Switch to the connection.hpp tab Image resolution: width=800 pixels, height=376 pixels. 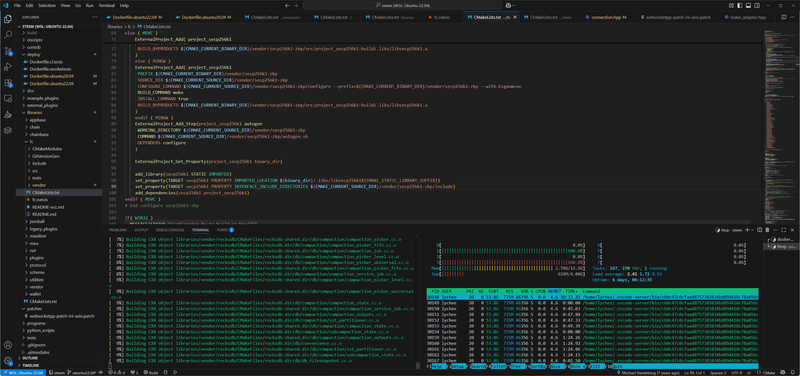(x=606, y=17)
